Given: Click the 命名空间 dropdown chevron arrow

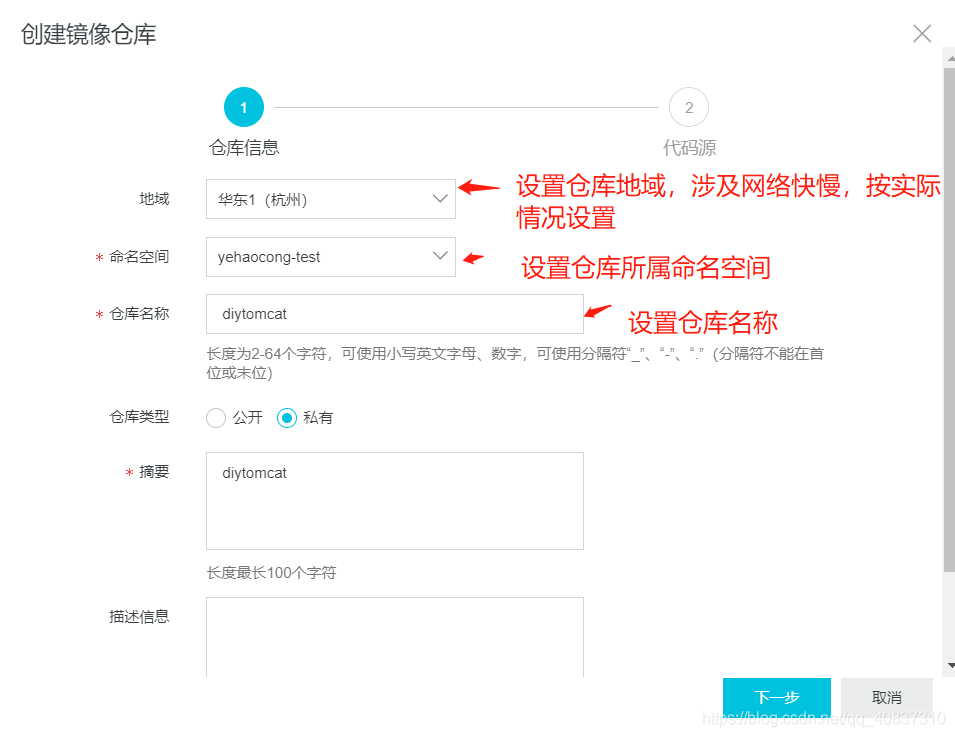Looking at the screenshot, I should (441, 257).
